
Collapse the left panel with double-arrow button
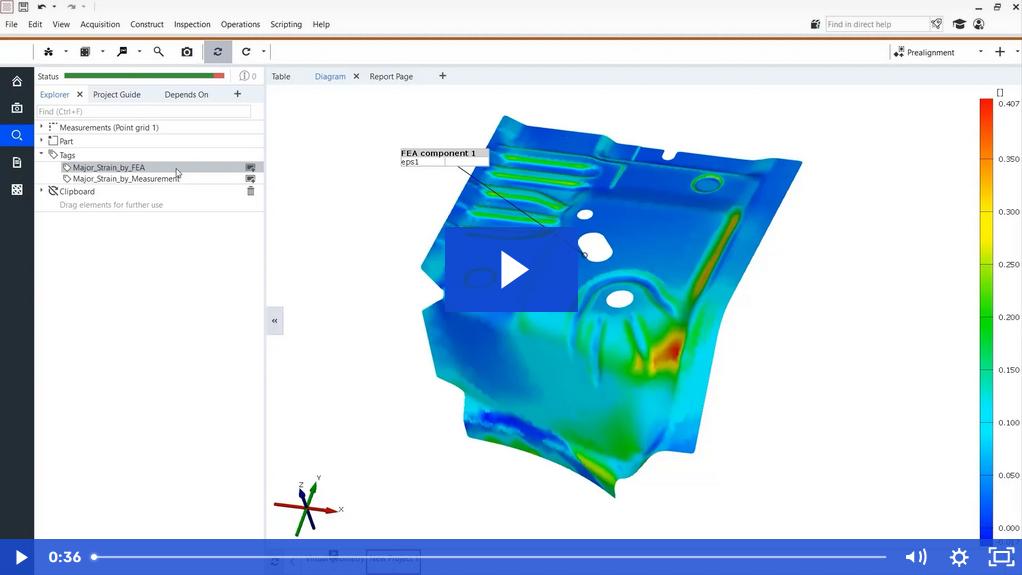(274, 320)
